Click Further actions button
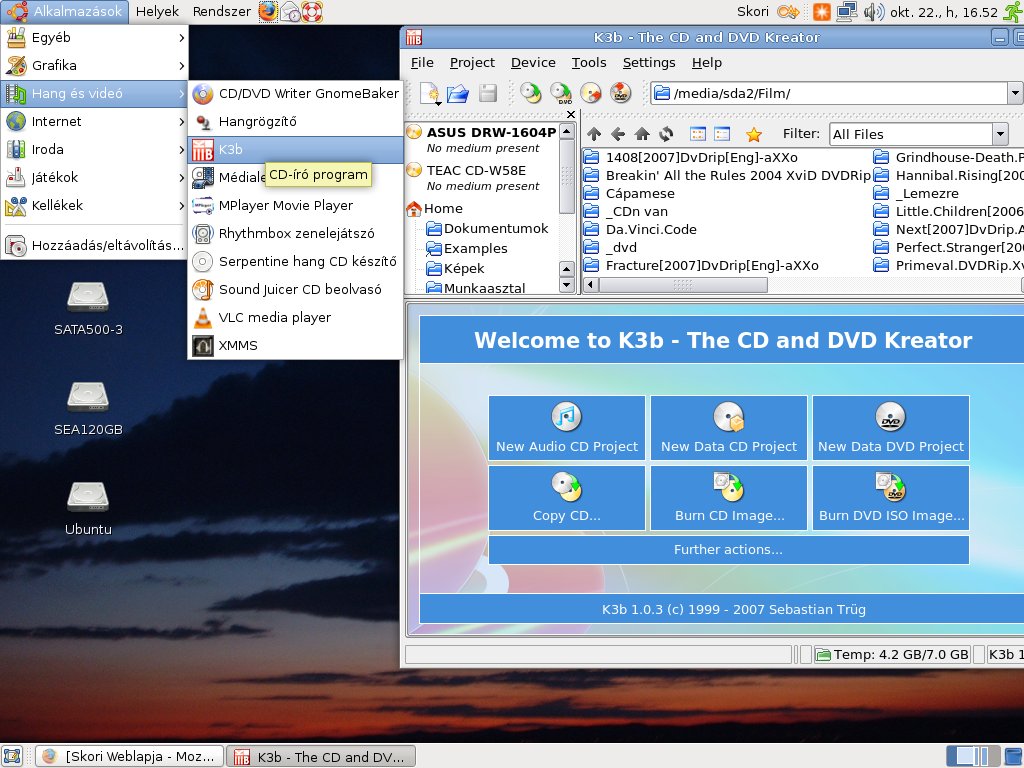The height and width of the screenshot is (768, 1024). click(x=728, y=550)
